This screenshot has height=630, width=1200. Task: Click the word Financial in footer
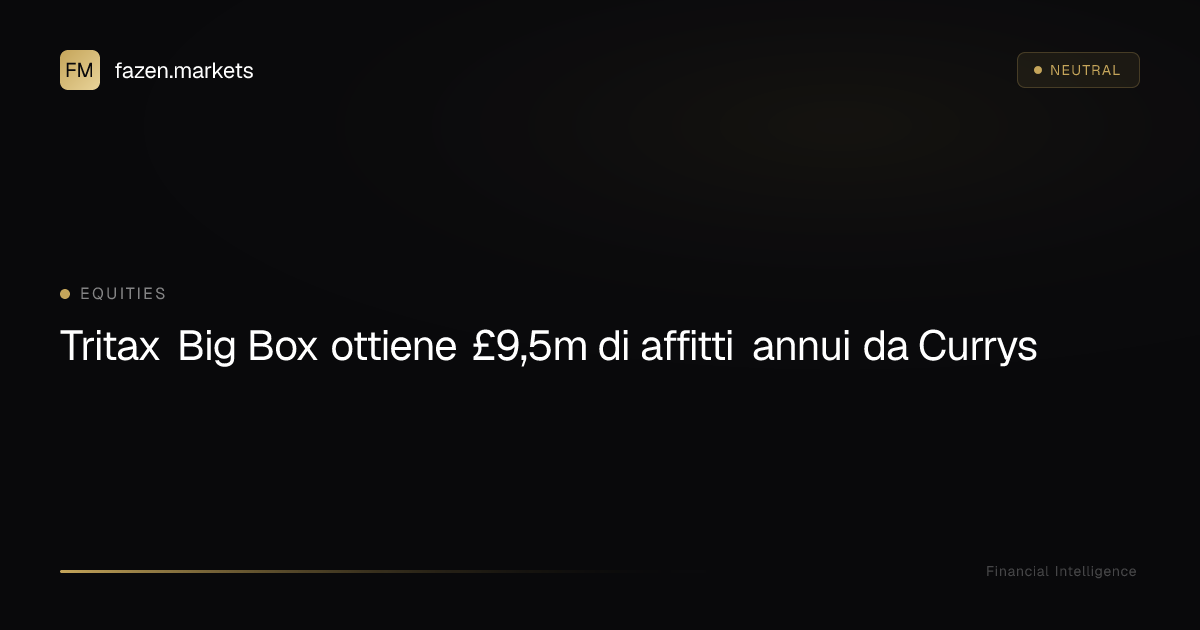click(x=1017, y=572)
